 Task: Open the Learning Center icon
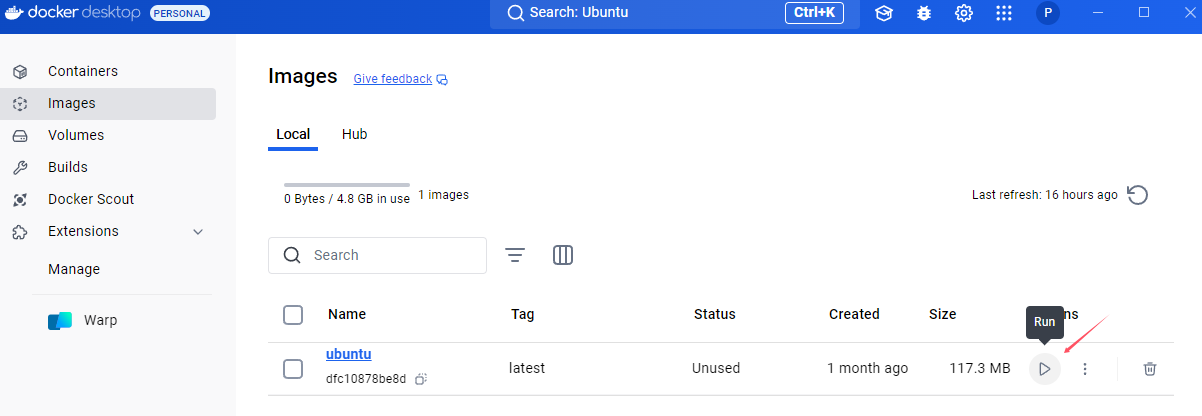pyautogui.click(x=884, y=14)
